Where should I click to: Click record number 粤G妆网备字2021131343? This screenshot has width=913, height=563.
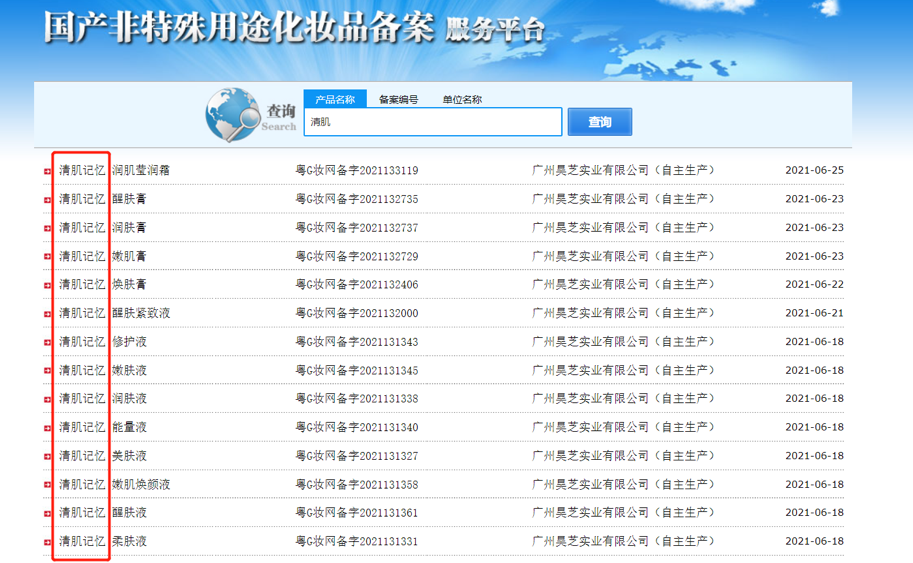tap(356, 341)
